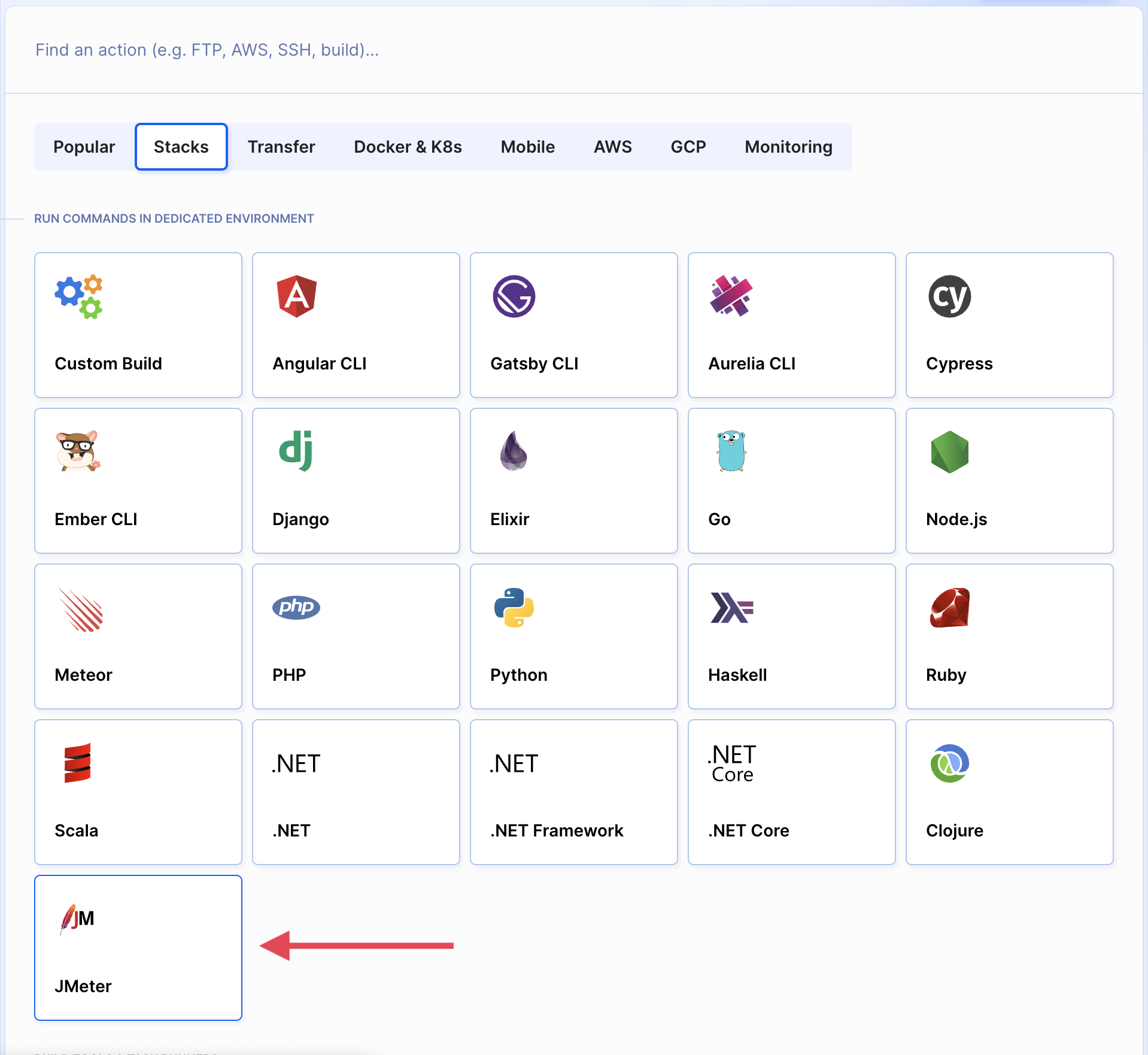Click the Aurelia CLI logo icon
The image size is (1148, 1055).
pyautogui.click(x=731, y=296)
